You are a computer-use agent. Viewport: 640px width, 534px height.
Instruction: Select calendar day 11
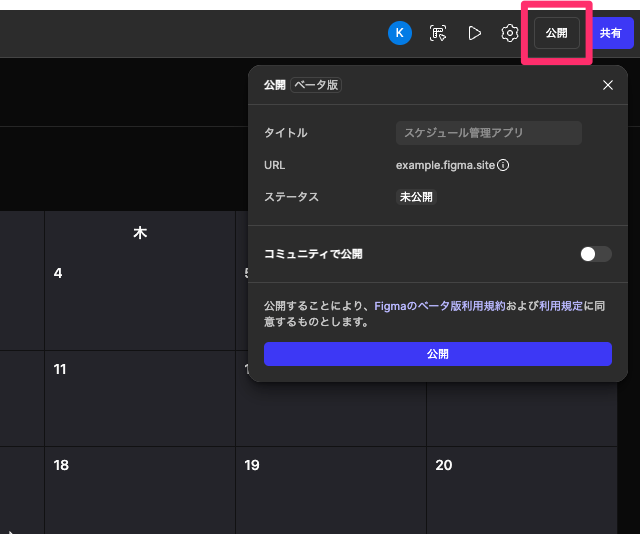(60, 369)
